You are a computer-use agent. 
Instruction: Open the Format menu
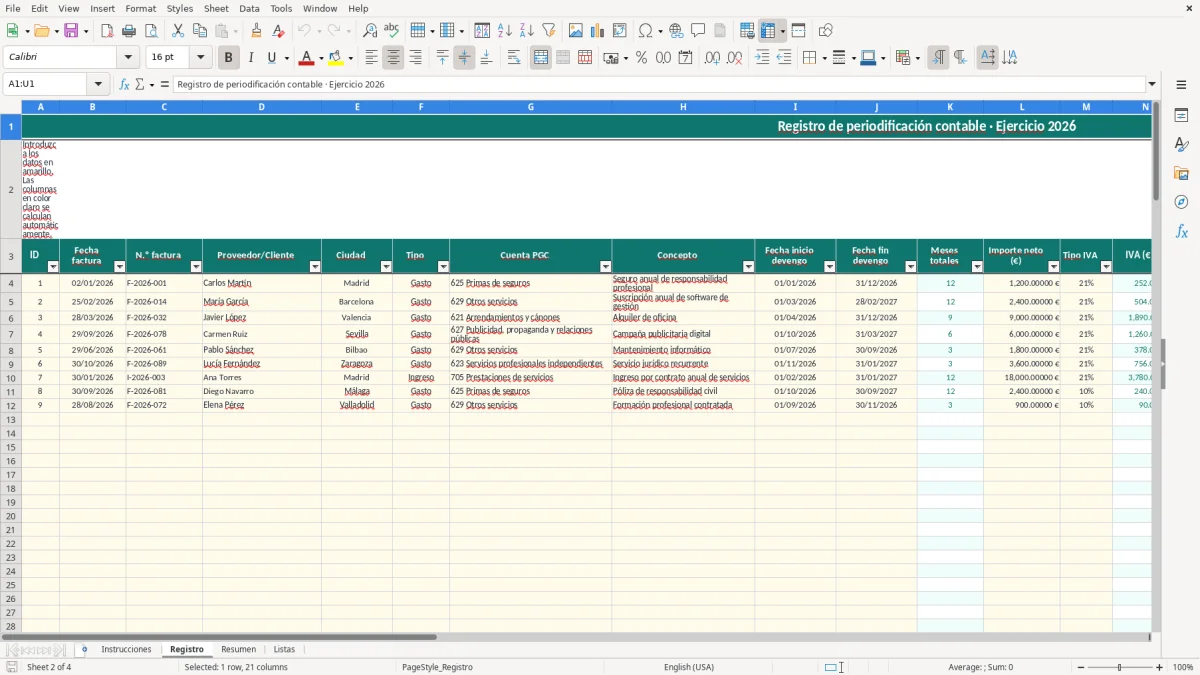(140, 8)
